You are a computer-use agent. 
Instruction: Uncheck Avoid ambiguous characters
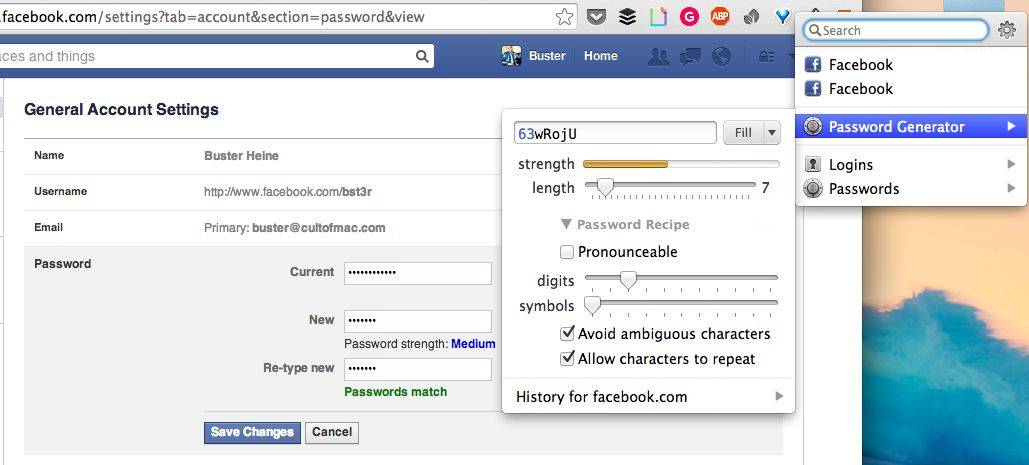tap(567, 334)
